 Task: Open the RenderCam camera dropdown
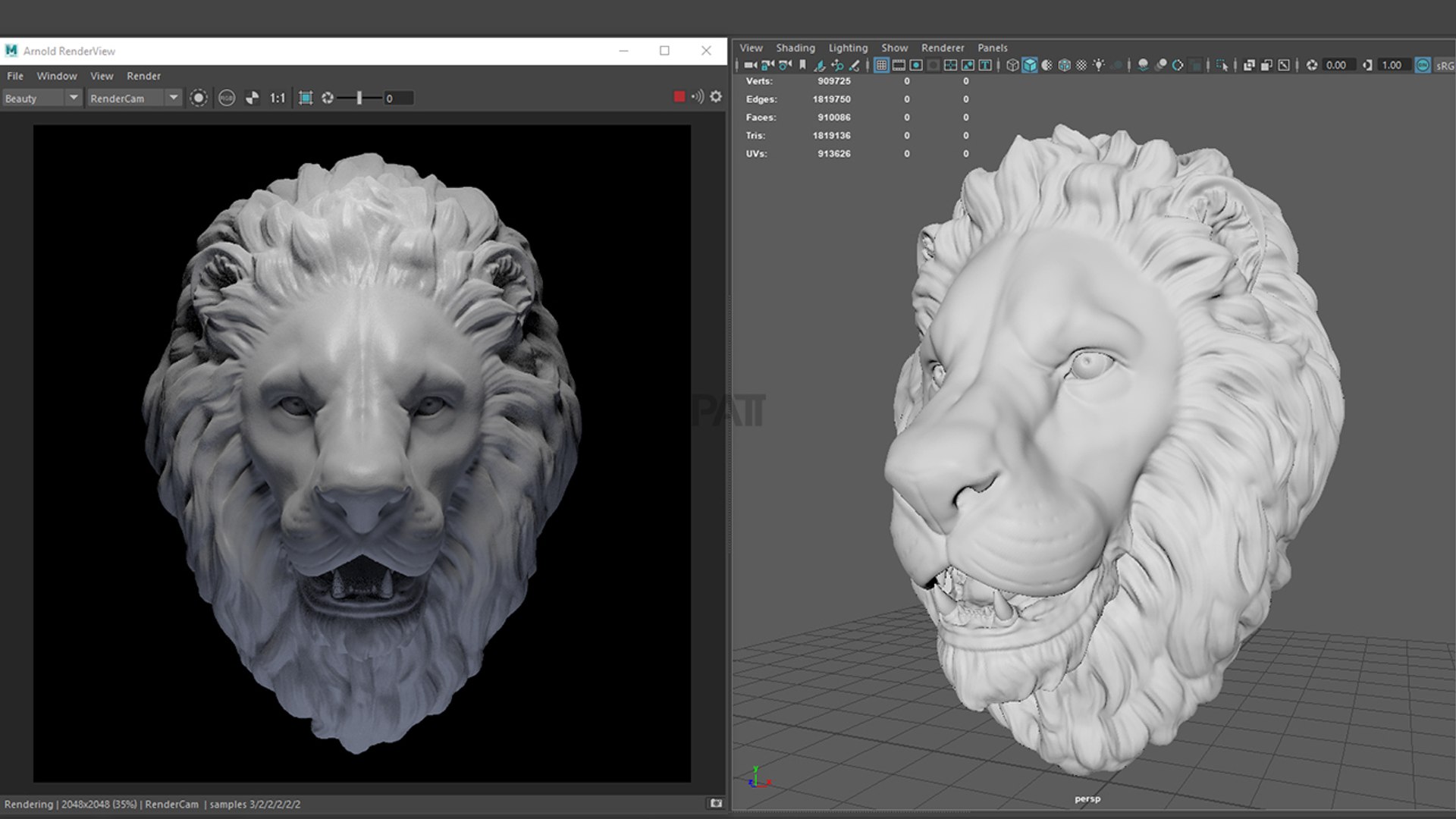[134, 99]
